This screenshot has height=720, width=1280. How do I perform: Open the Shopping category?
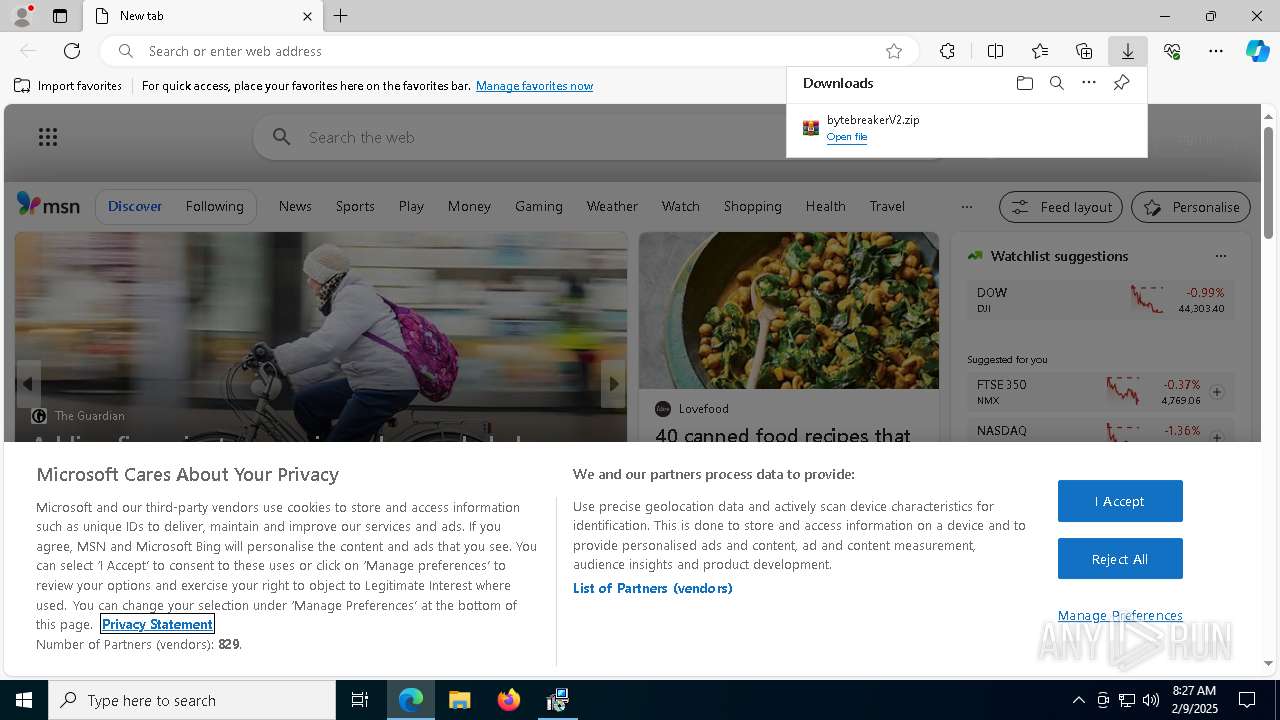click(752, 206)
